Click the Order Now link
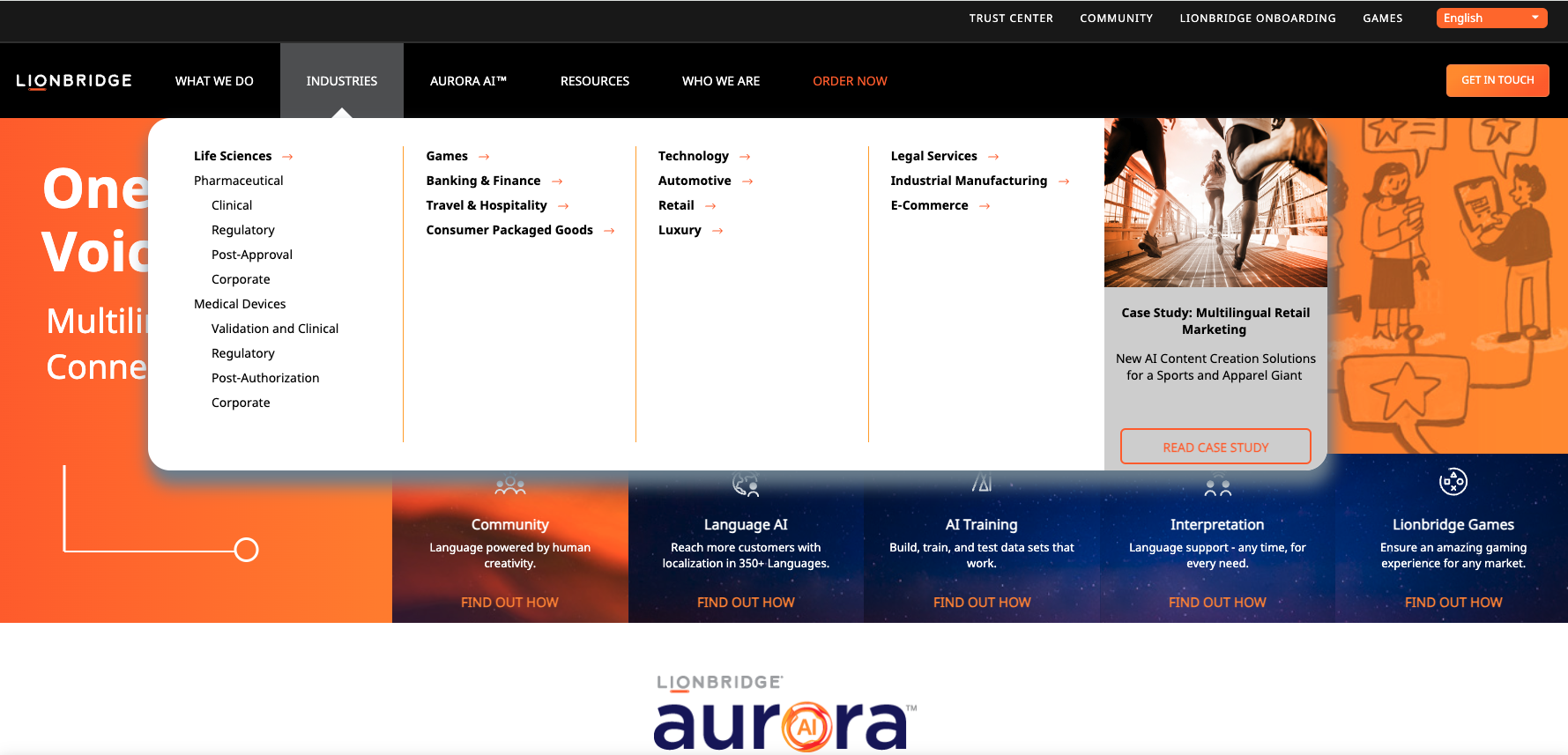This screenshot has width=1568, height=755. pos(850,81)
